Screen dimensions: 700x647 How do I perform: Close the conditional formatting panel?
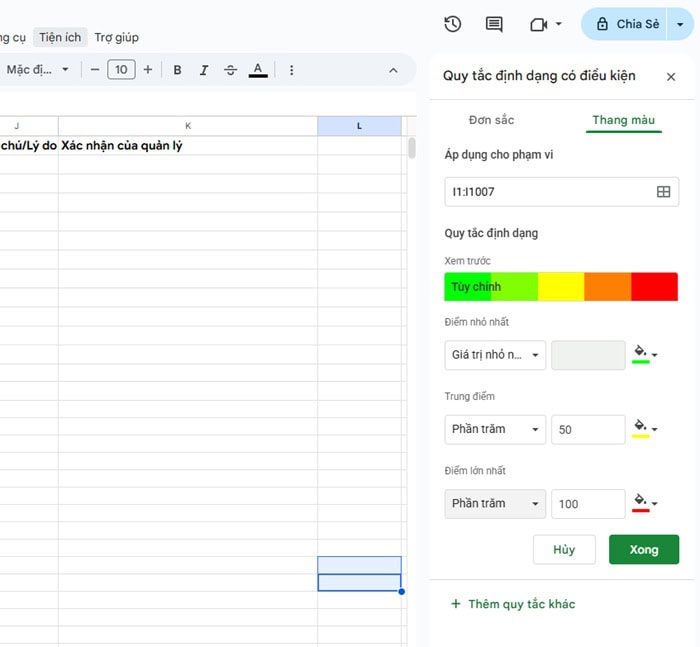[x=671, y=77]
